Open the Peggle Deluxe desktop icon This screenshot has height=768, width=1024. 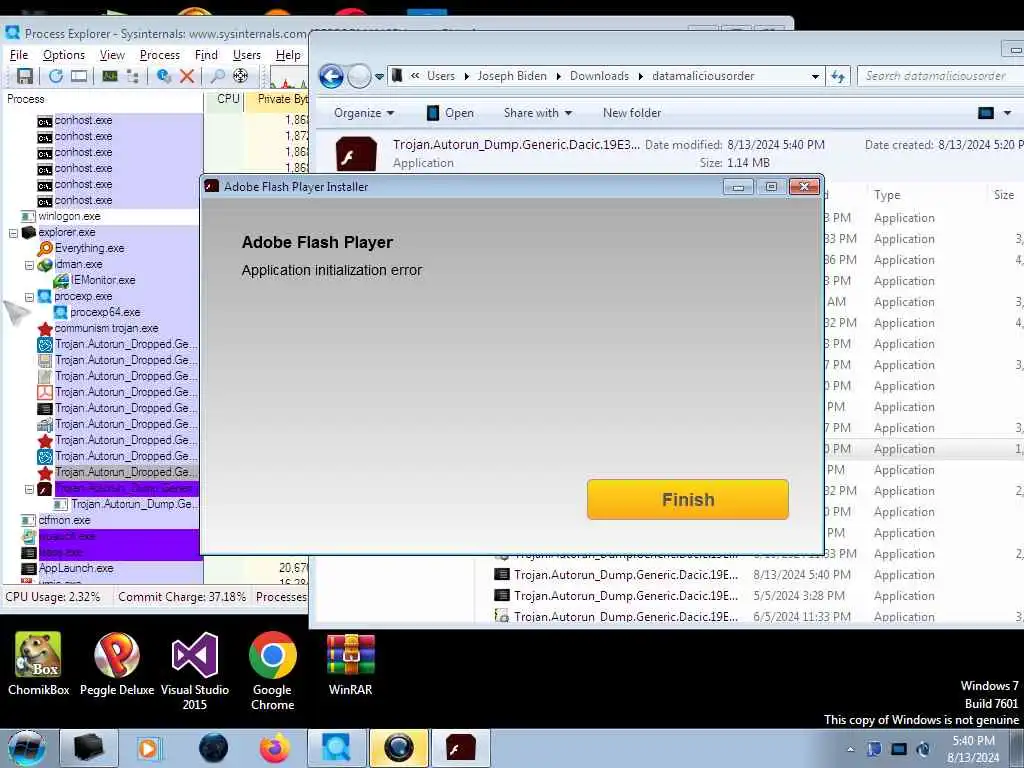117,664
